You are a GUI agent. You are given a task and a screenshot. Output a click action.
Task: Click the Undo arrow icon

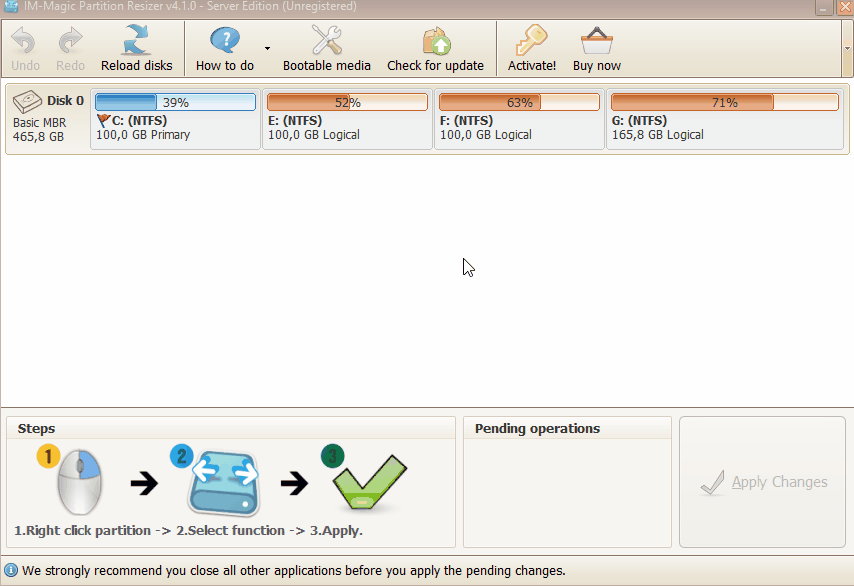pyautogui.click(x=23, y=41)
